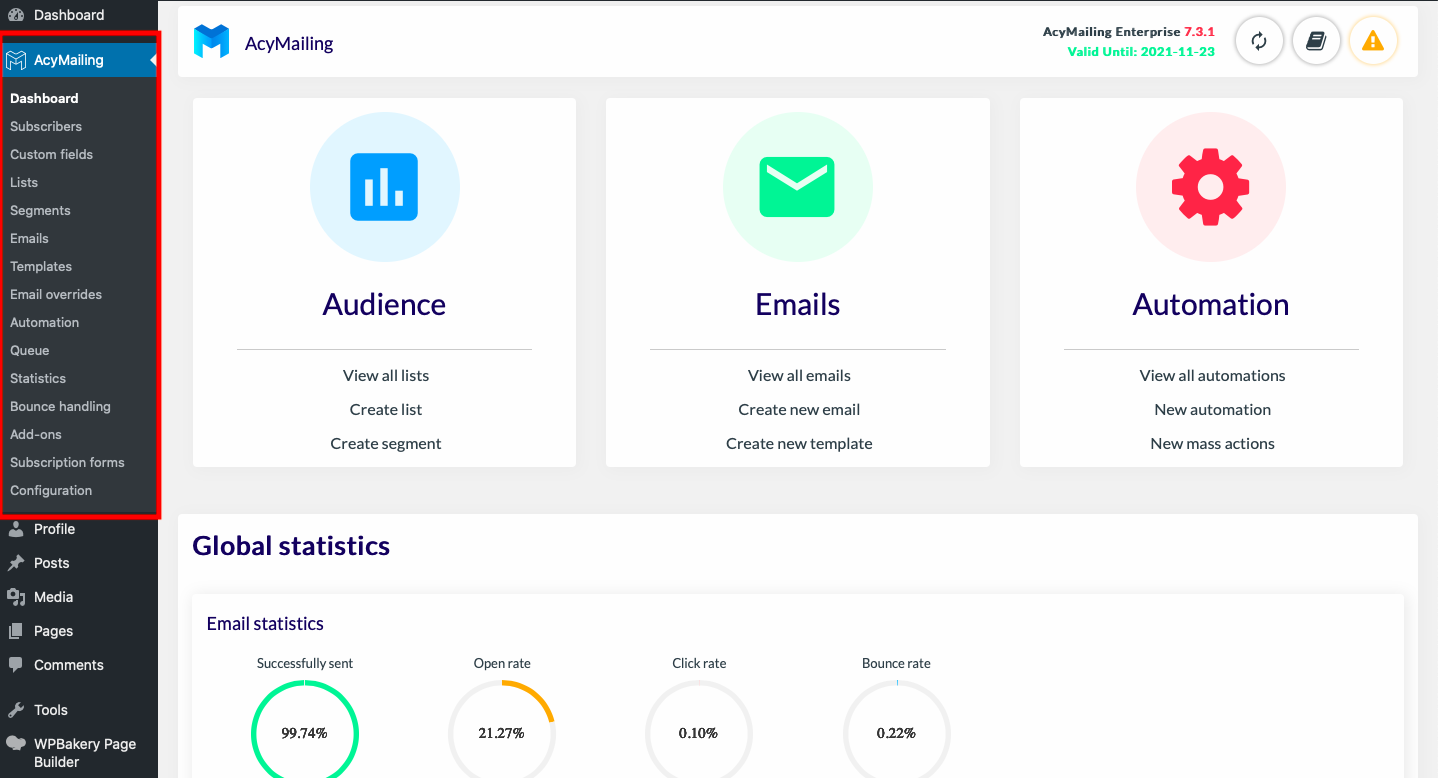Screen dimensions: 1438x778
Task: Collapse the AcyMailing menu arrow
Action: pyautogui.click(x=153, y=60)
